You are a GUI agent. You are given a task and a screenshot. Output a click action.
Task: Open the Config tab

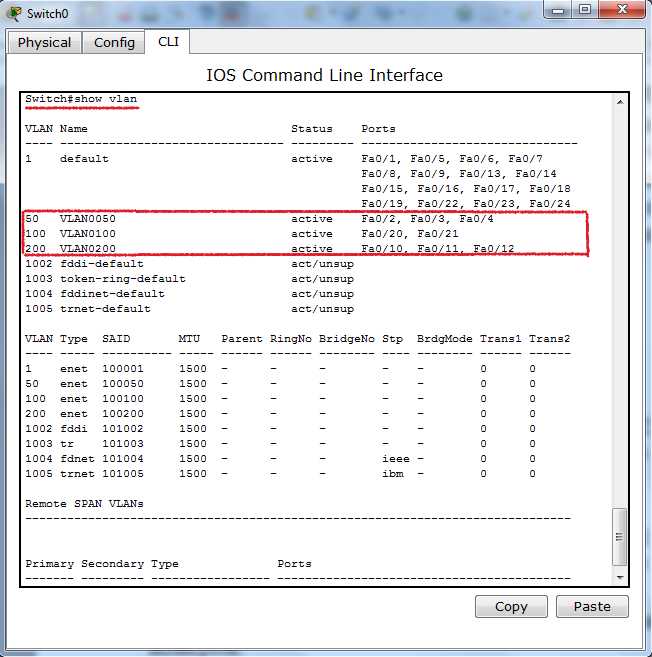click(x=114, y=42)
